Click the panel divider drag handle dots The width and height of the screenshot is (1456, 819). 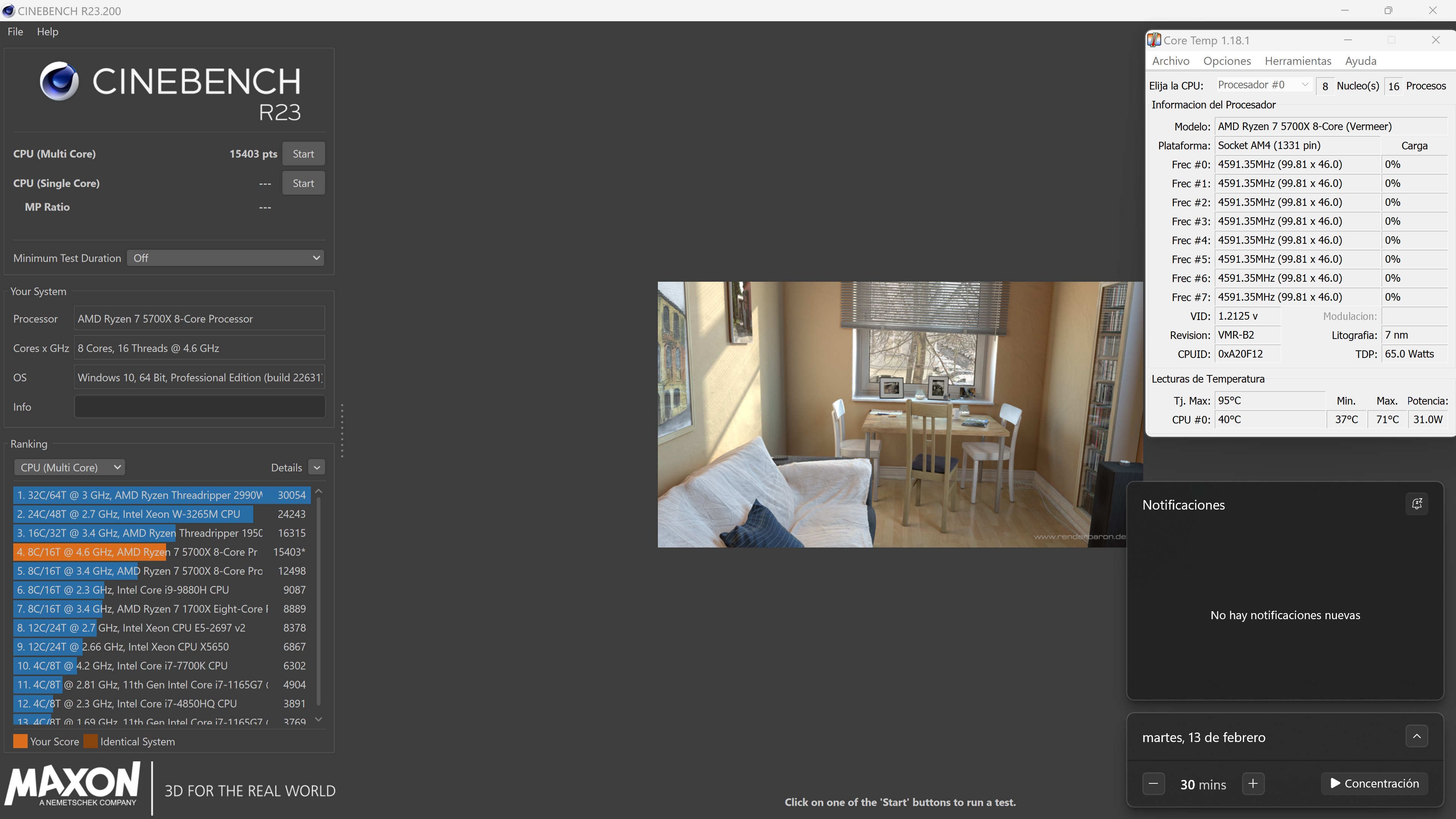coord(342,431)
